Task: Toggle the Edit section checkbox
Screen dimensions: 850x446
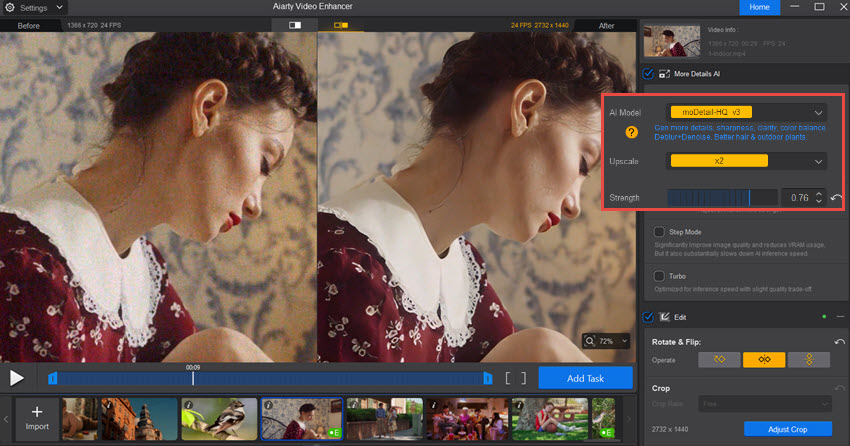Action: click(648, 317)
